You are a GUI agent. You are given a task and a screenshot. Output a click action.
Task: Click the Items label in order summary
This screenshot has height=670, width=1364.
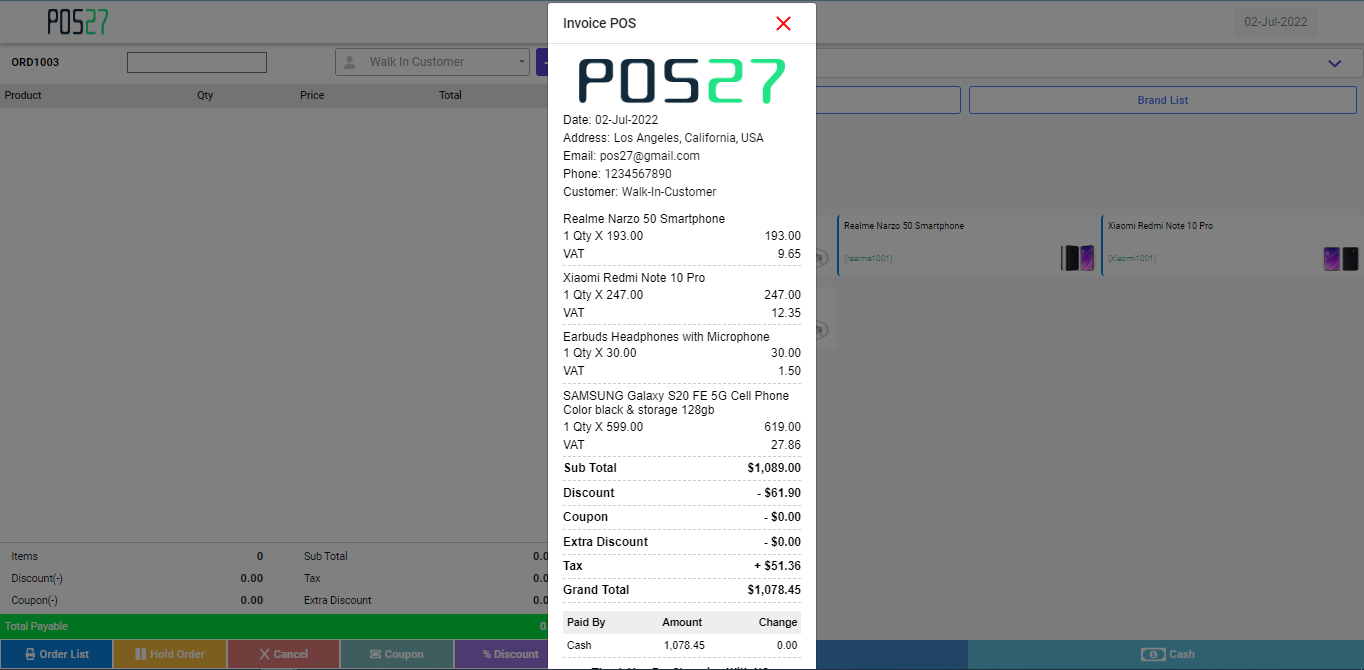pos(24,556)
